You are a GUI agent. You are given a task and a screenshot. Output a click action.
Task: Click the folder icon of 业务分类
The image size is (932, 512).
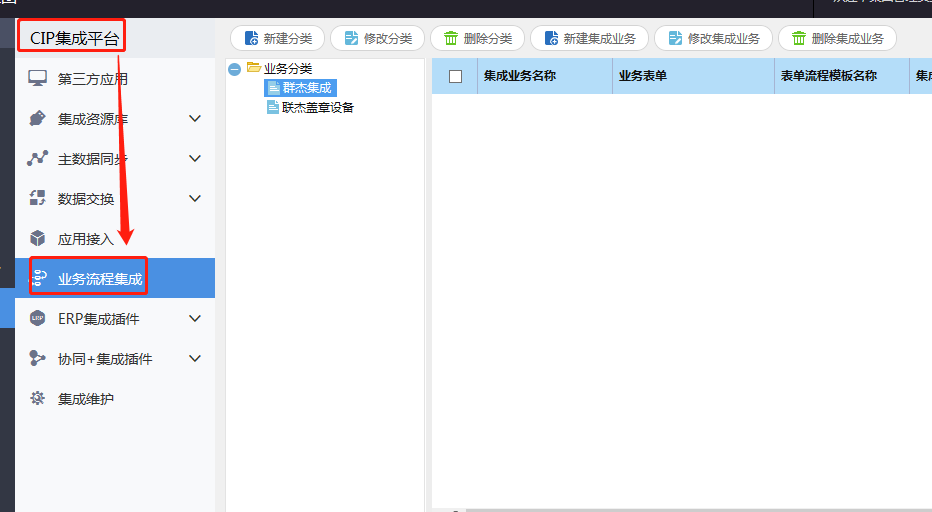[x=254, y=67]
